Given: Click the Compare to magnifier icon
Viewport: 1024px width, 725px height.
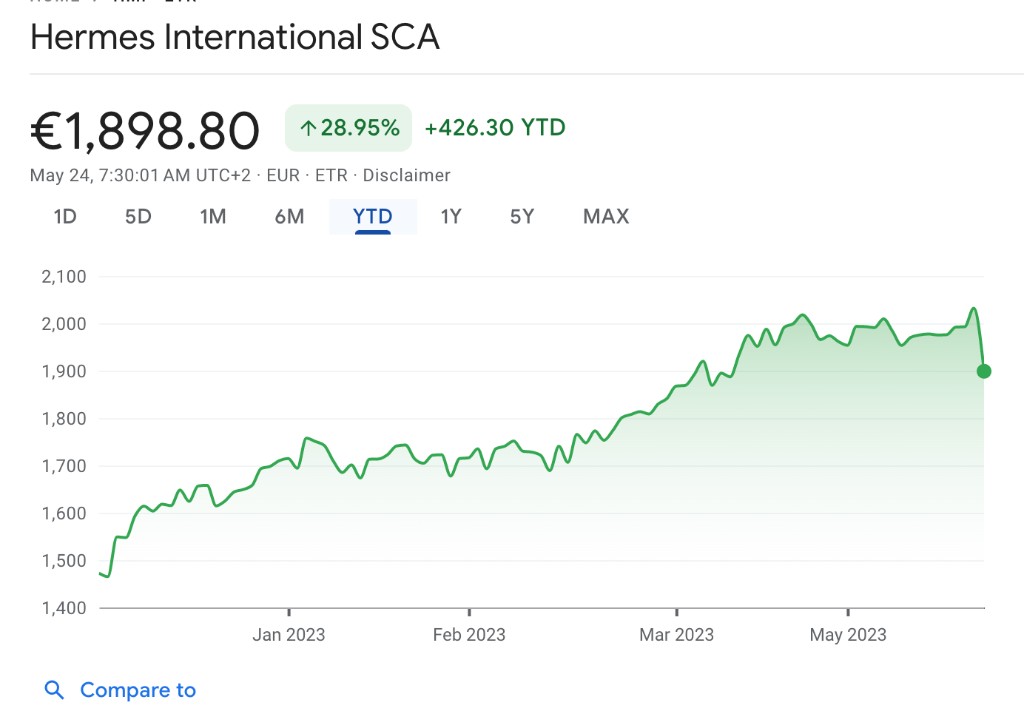Looking at the screenshot, I should click(55, 690).
